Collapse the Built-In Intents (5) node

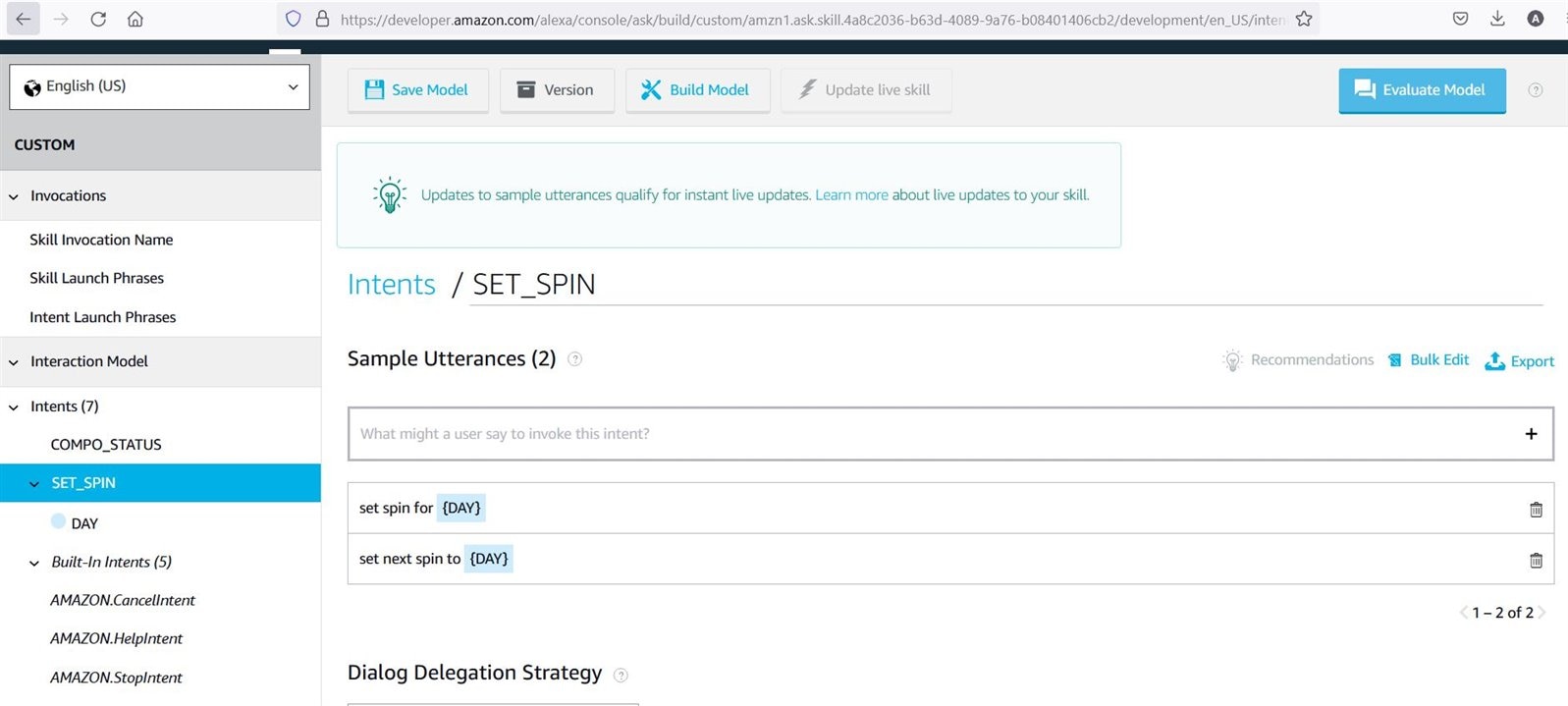pos(34,563)
